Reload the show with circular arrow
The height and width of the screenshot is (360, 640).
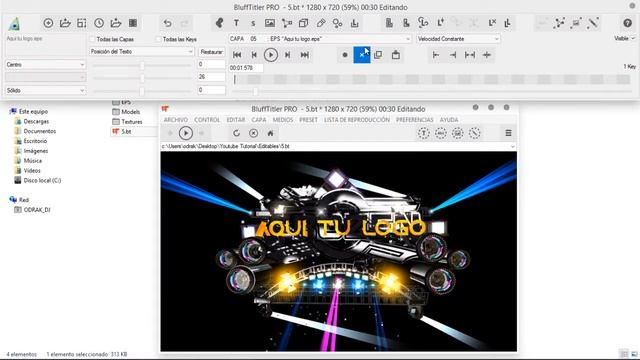[x=236, y=133]
